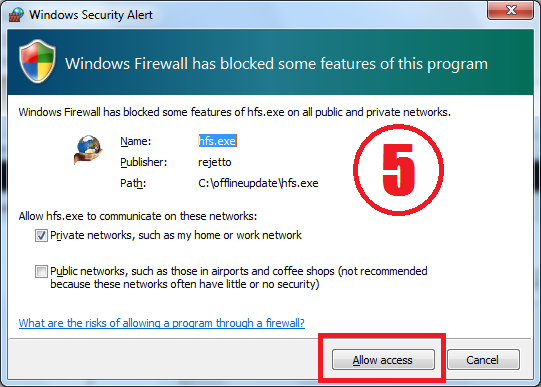Viewport: 541px width, 387px height.
Task: Click the hfs.exe globe-in-hand program icon
Action: 88,150
